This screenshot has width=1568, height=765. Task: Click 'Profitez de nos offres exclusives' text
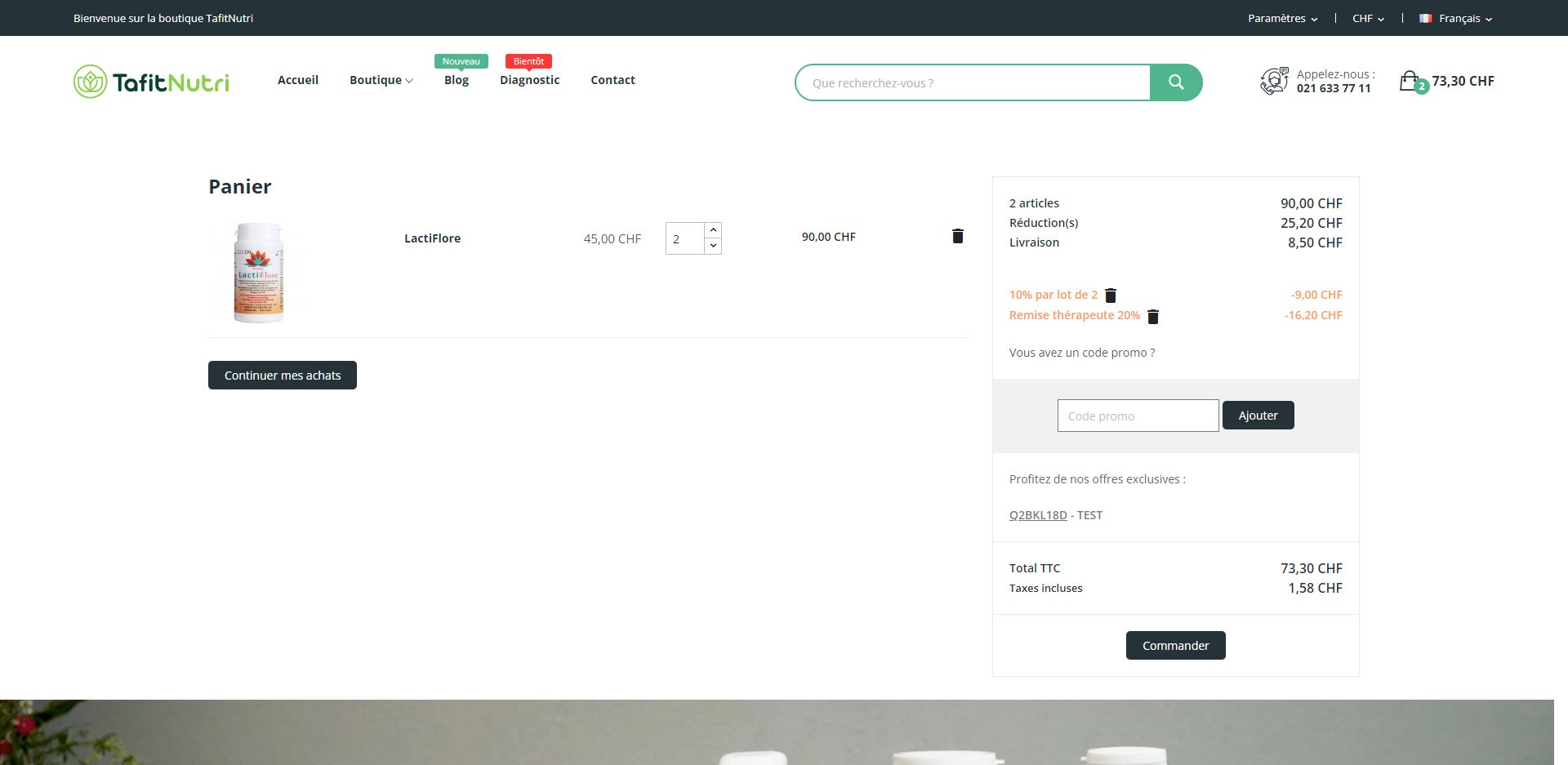[x=1098, y=479]
